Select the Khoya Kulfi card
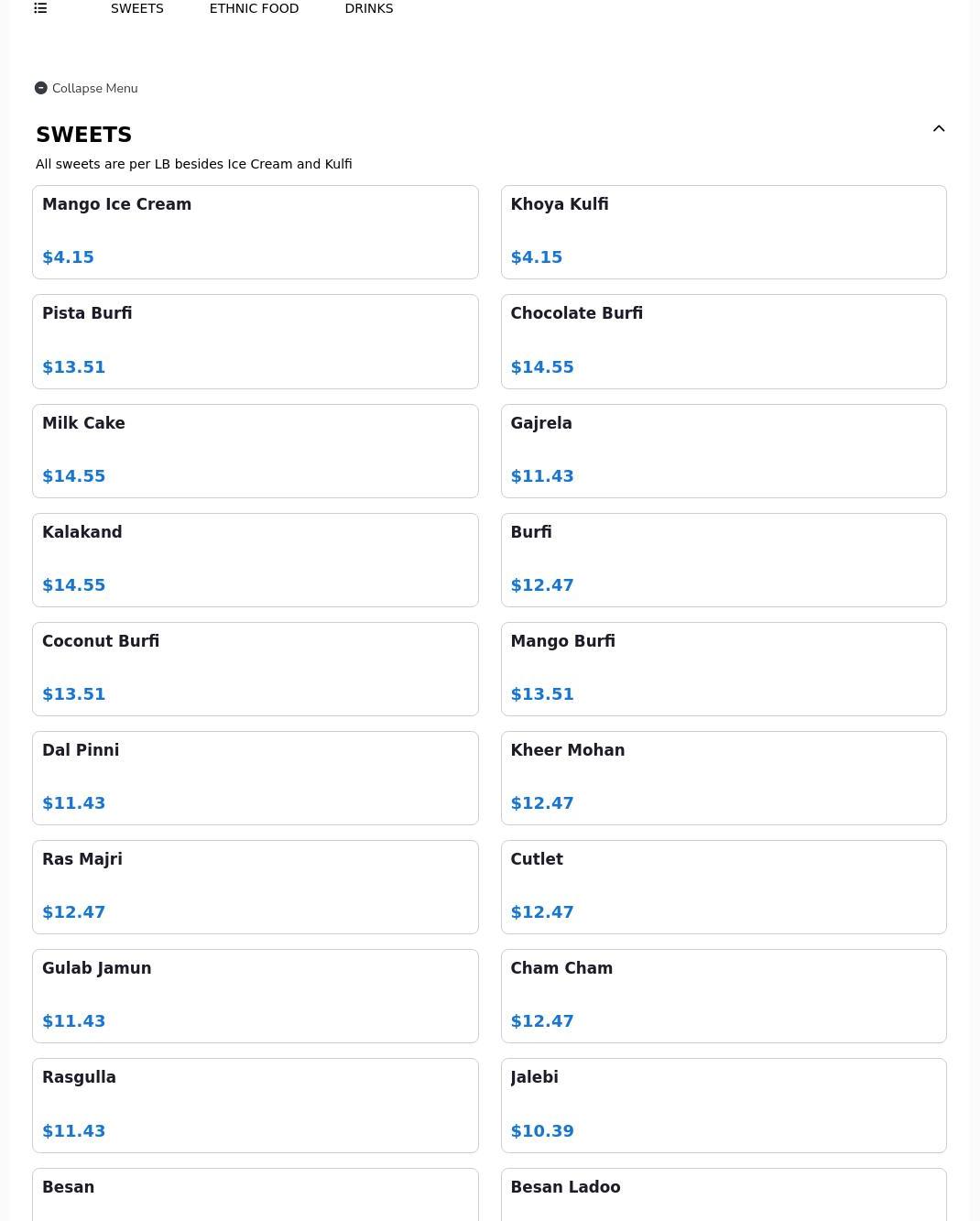 click(724, 232)
